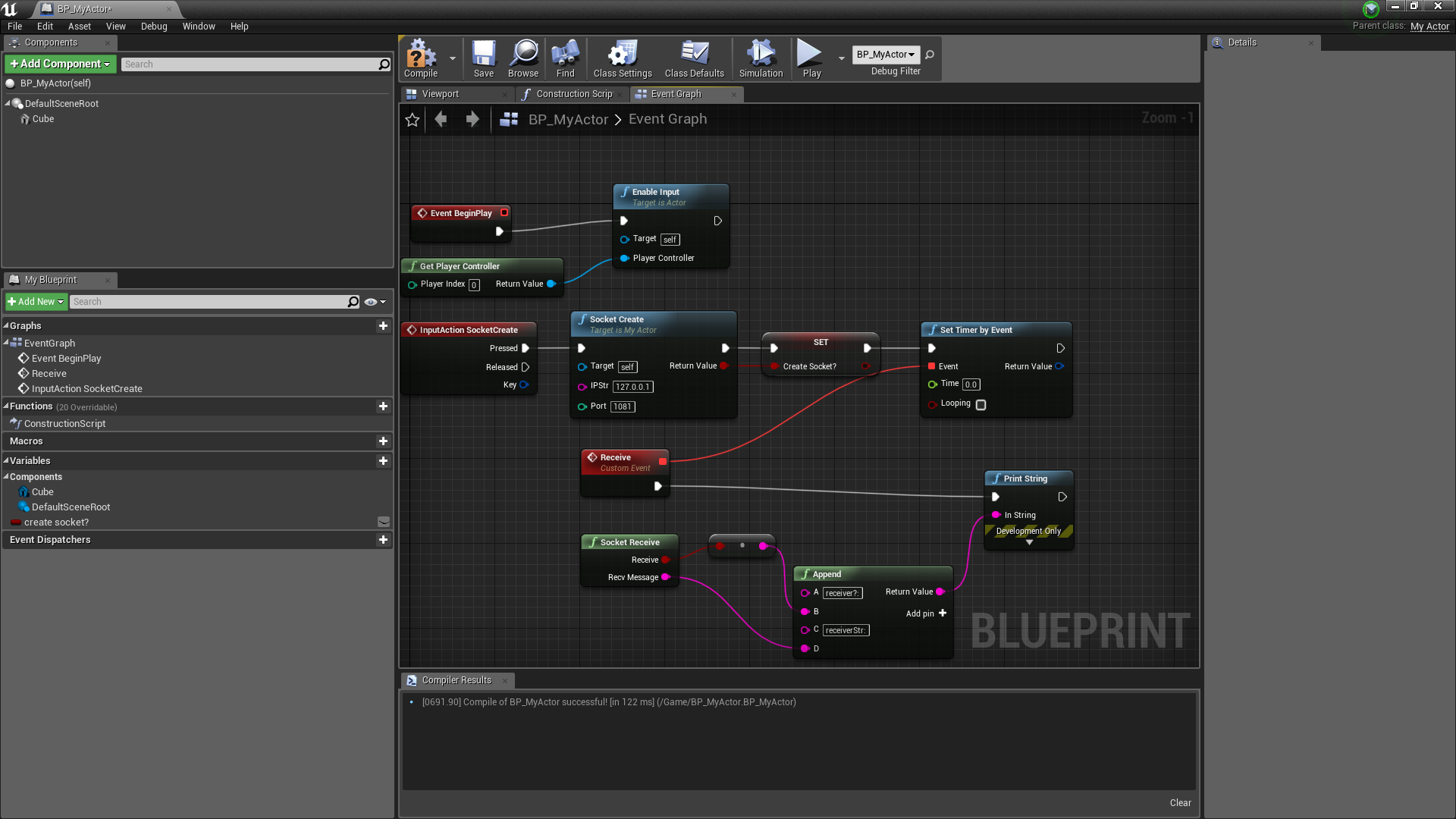Image resolution: width=1456 pixels, height=819 pixels.
Task: Switch to the Viewport tab
Action: coord(440,94)
